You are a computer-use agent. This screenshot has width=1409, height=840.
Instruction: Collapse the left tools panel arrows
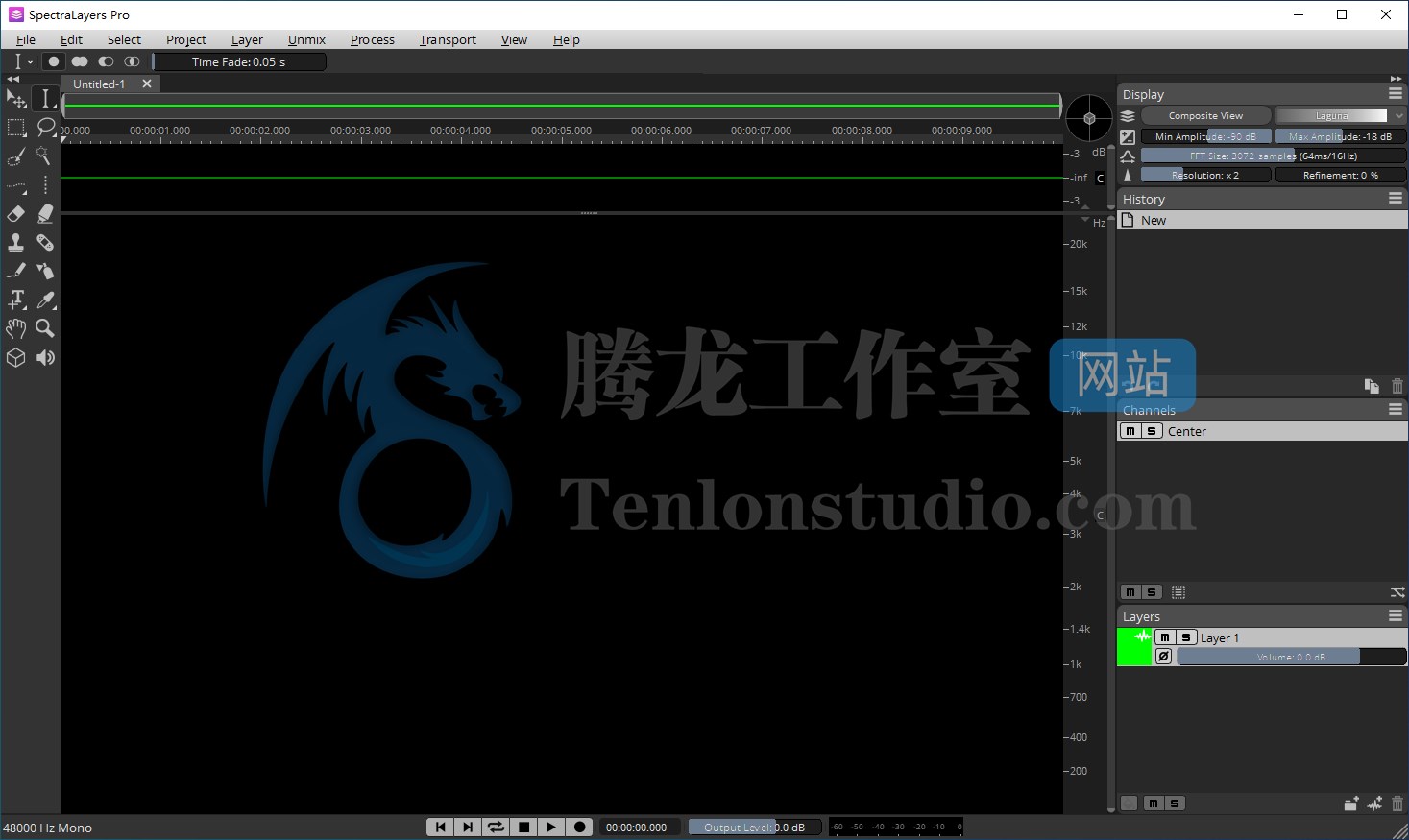pos(12,78)
